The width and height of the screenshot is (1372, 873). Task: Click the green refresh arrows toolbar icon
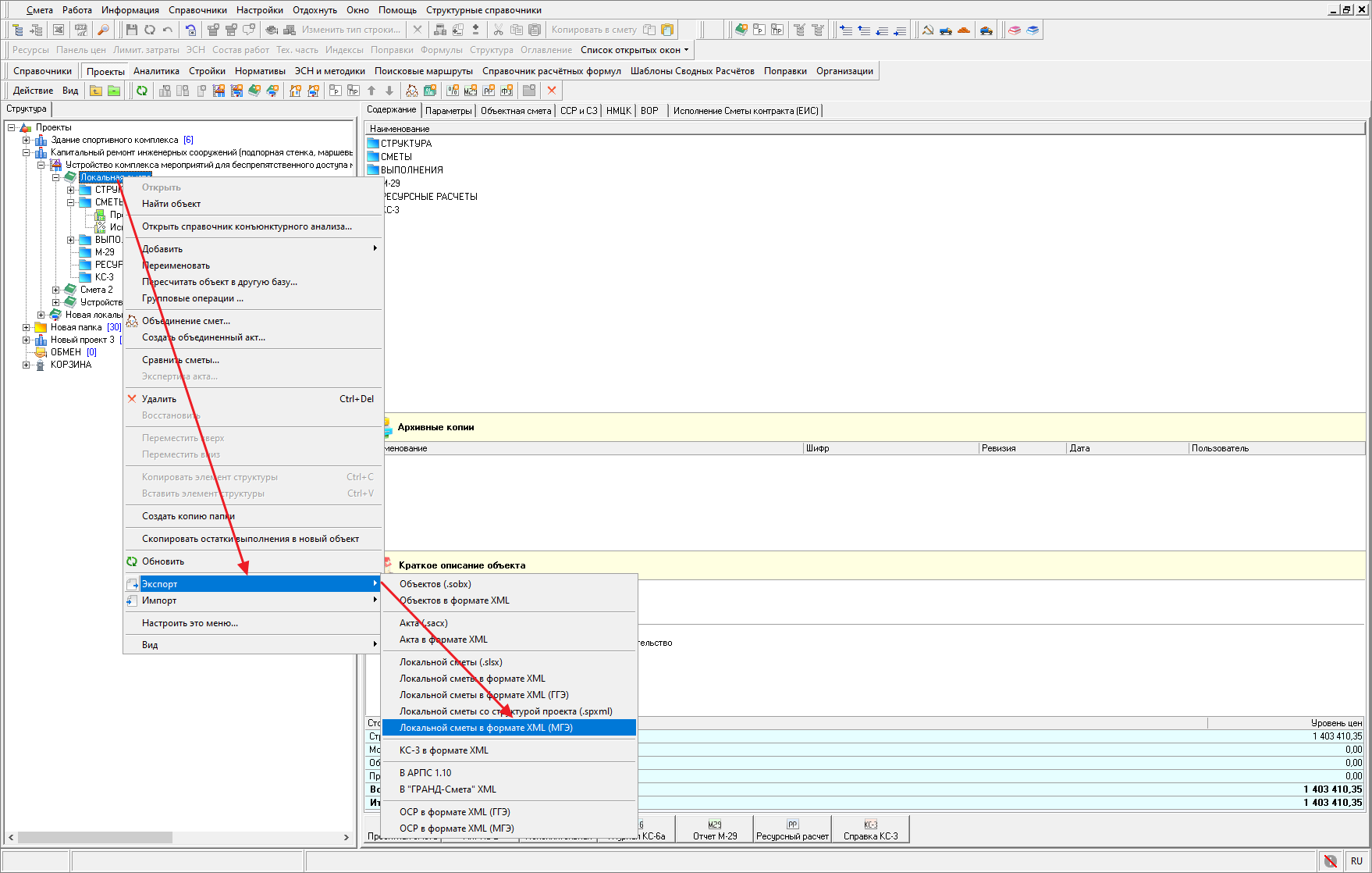point(141,91)
